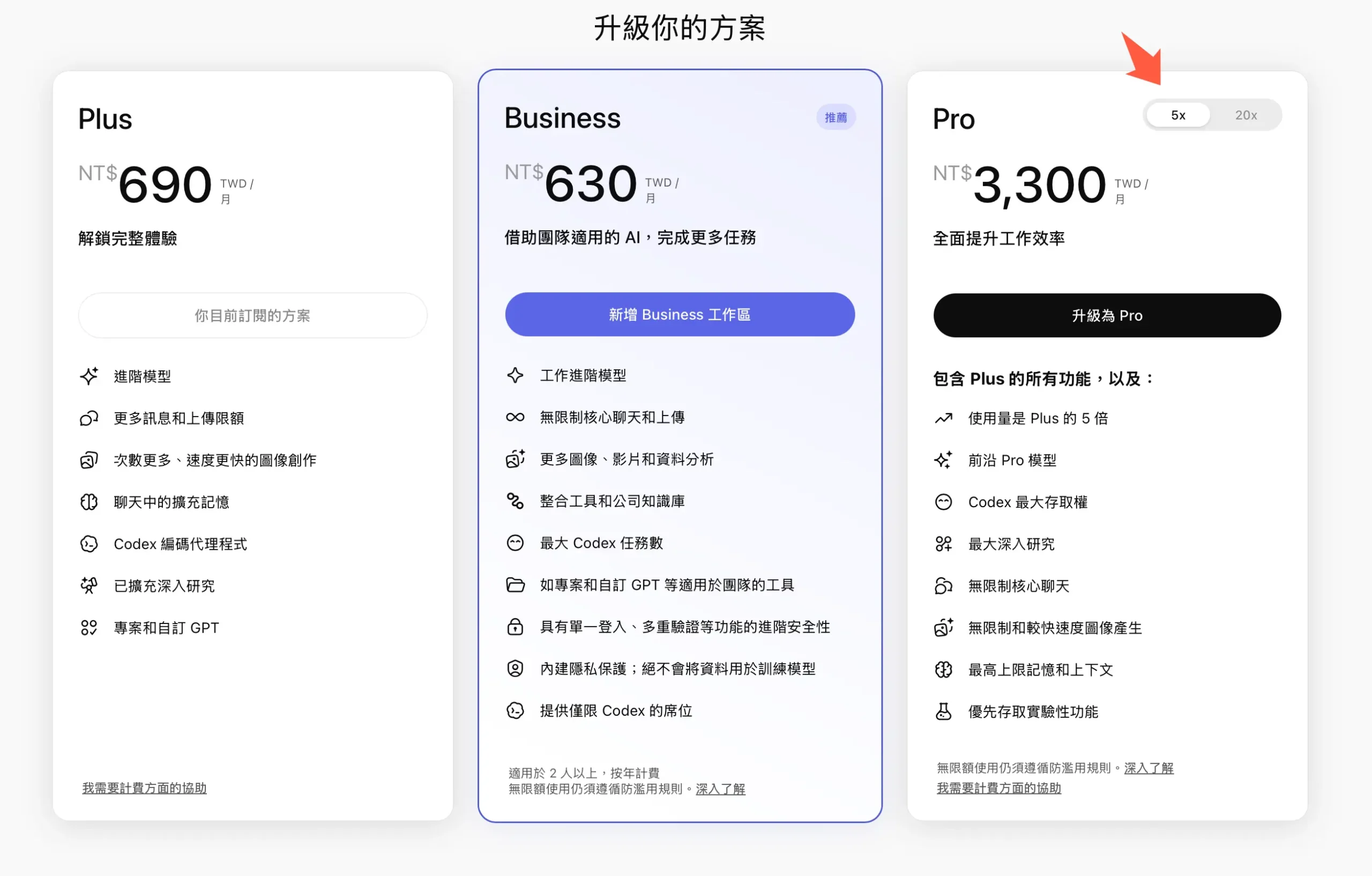Click 適用於 2 人以上，按年計費 note

click(584, 773)
